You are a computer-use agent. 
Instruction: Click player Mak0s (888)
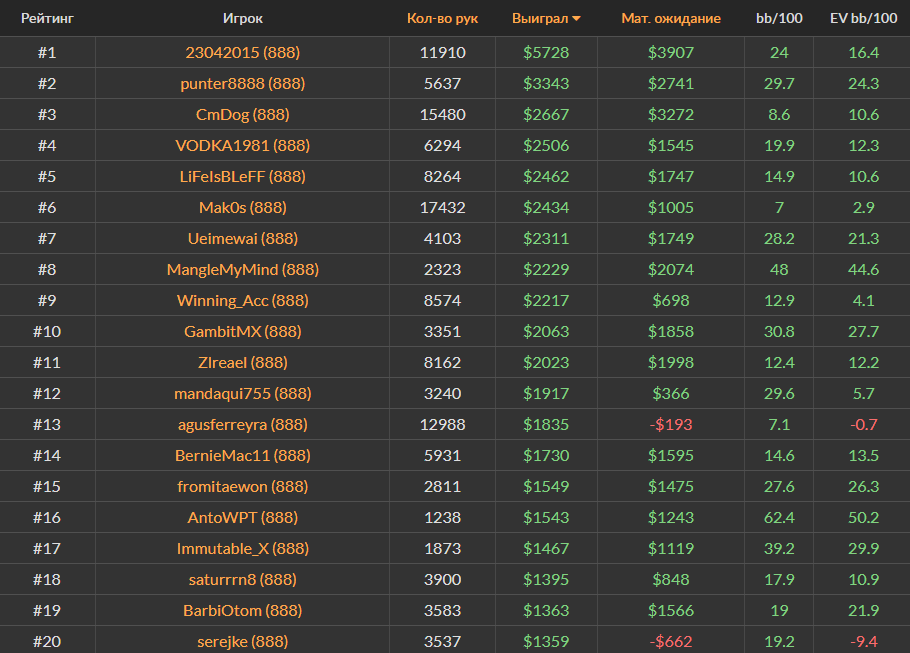click(x=242, y=207)
